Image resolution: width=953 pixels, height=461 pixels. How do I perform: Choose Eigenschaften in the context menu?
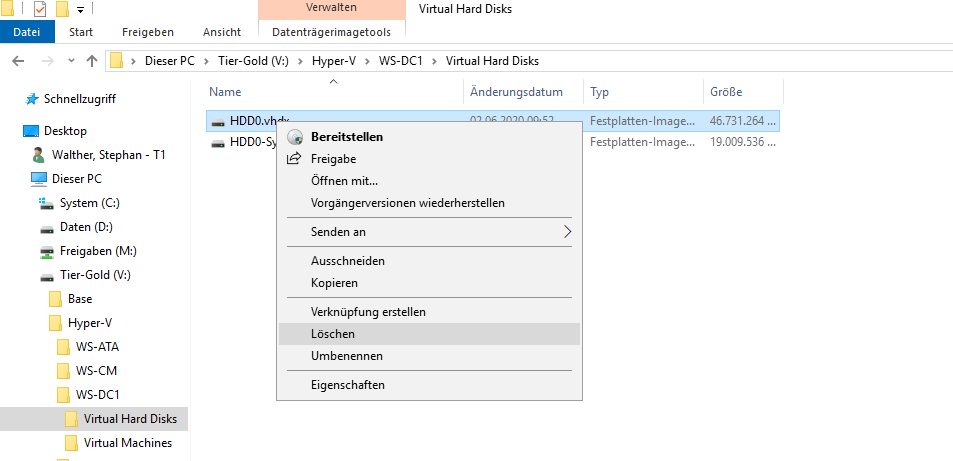pyautogui.click(x=429, y=385)
